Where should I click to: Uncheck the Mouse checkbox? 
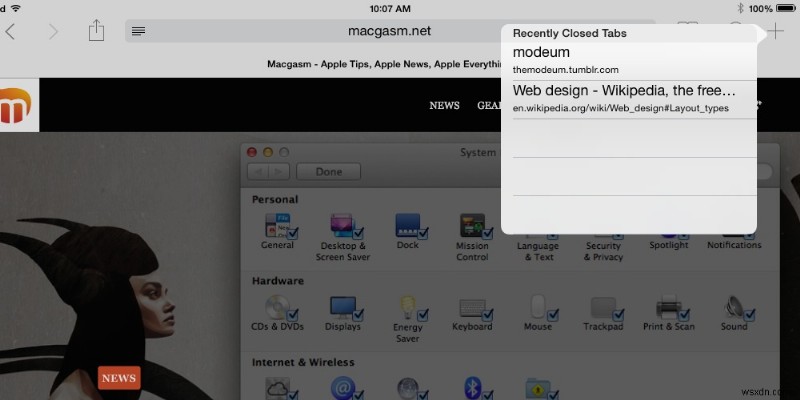(553, 315)
